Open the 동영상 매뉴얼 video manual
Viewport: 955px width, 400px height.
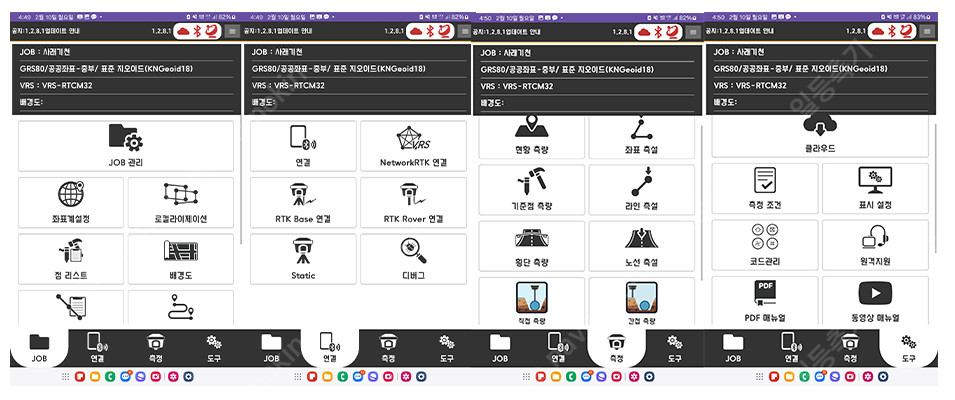[875, 304]
